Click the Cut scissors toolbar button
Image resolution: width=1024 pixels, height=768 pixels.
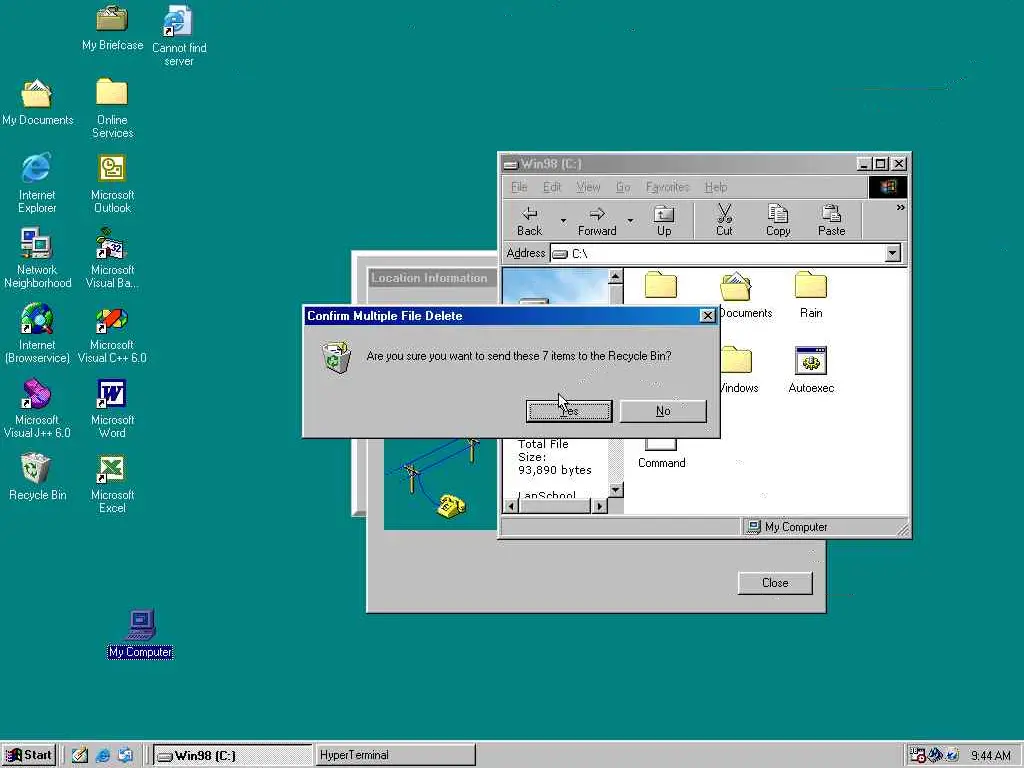coord(724,221)
